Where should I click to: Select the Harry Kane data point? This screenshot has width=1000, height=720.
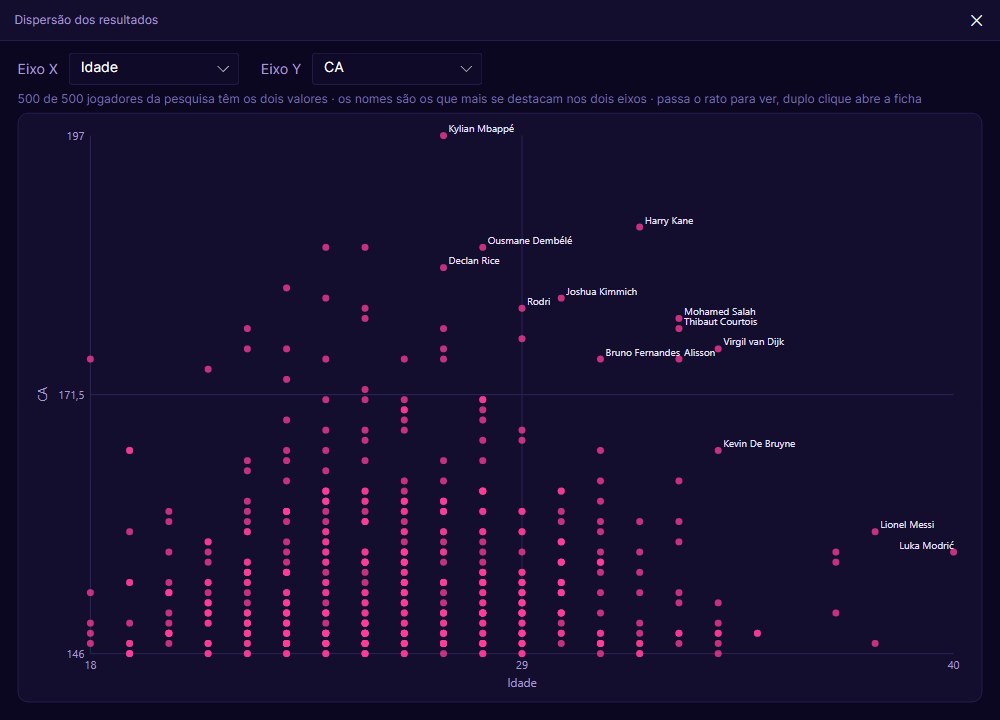[640, 227]
